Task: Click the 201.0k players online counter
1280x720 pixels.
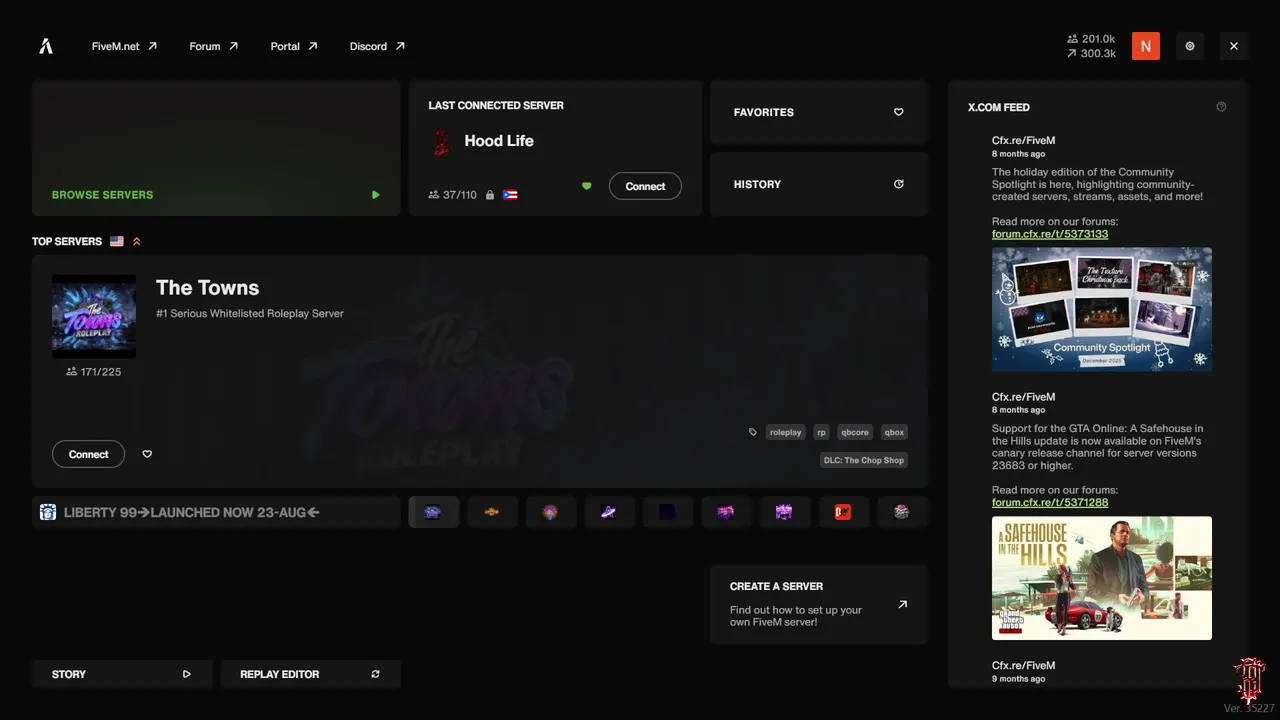Action: (x=1091, y=39)
